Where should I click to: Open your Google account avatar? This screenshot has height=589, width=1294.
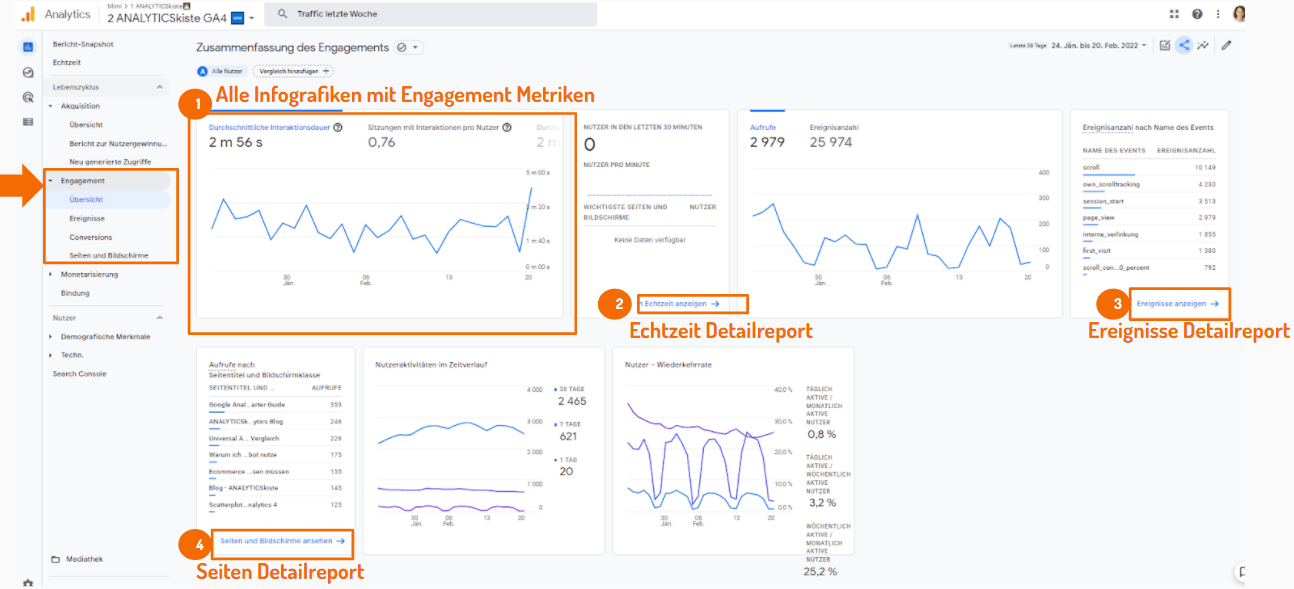click(1239, 13)
